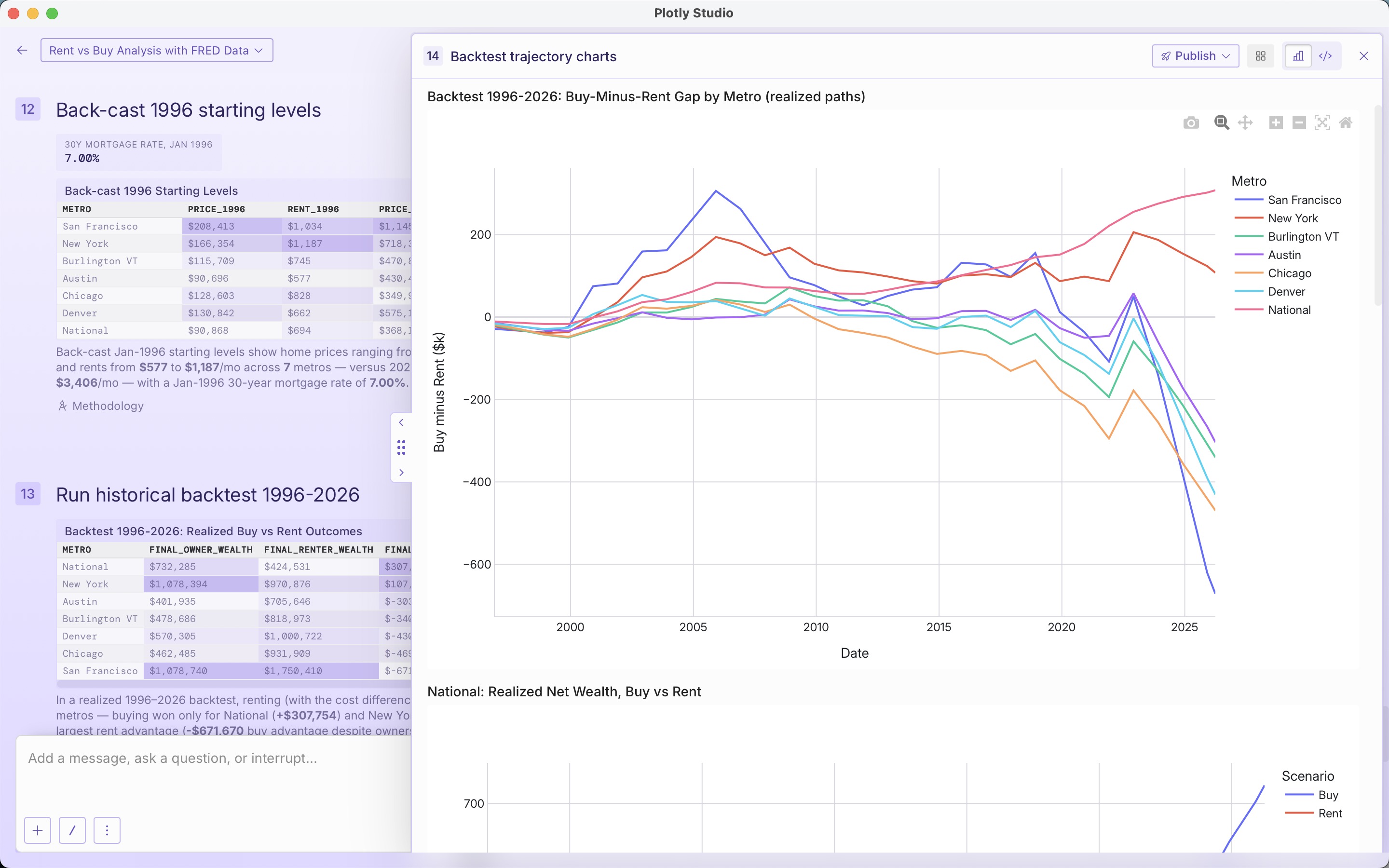1389x868 pixels.
Task: Toggle San Francisco trace in Metro legend
Action: tap(1287, 200)
